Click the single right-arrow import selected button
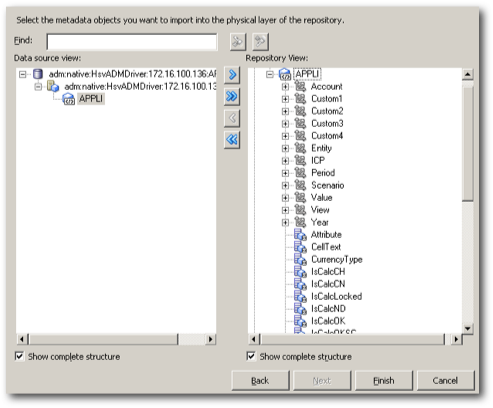493x408 pixels. [x=232, y=75]
